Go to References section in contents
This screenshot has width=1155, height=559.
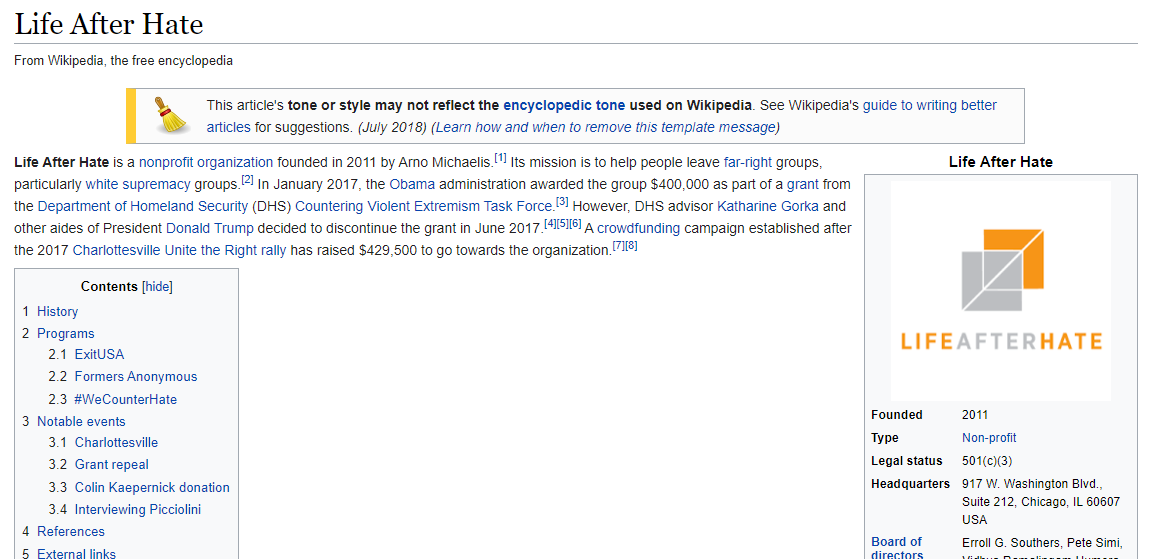pyautogui.click(x=71, y=532)
